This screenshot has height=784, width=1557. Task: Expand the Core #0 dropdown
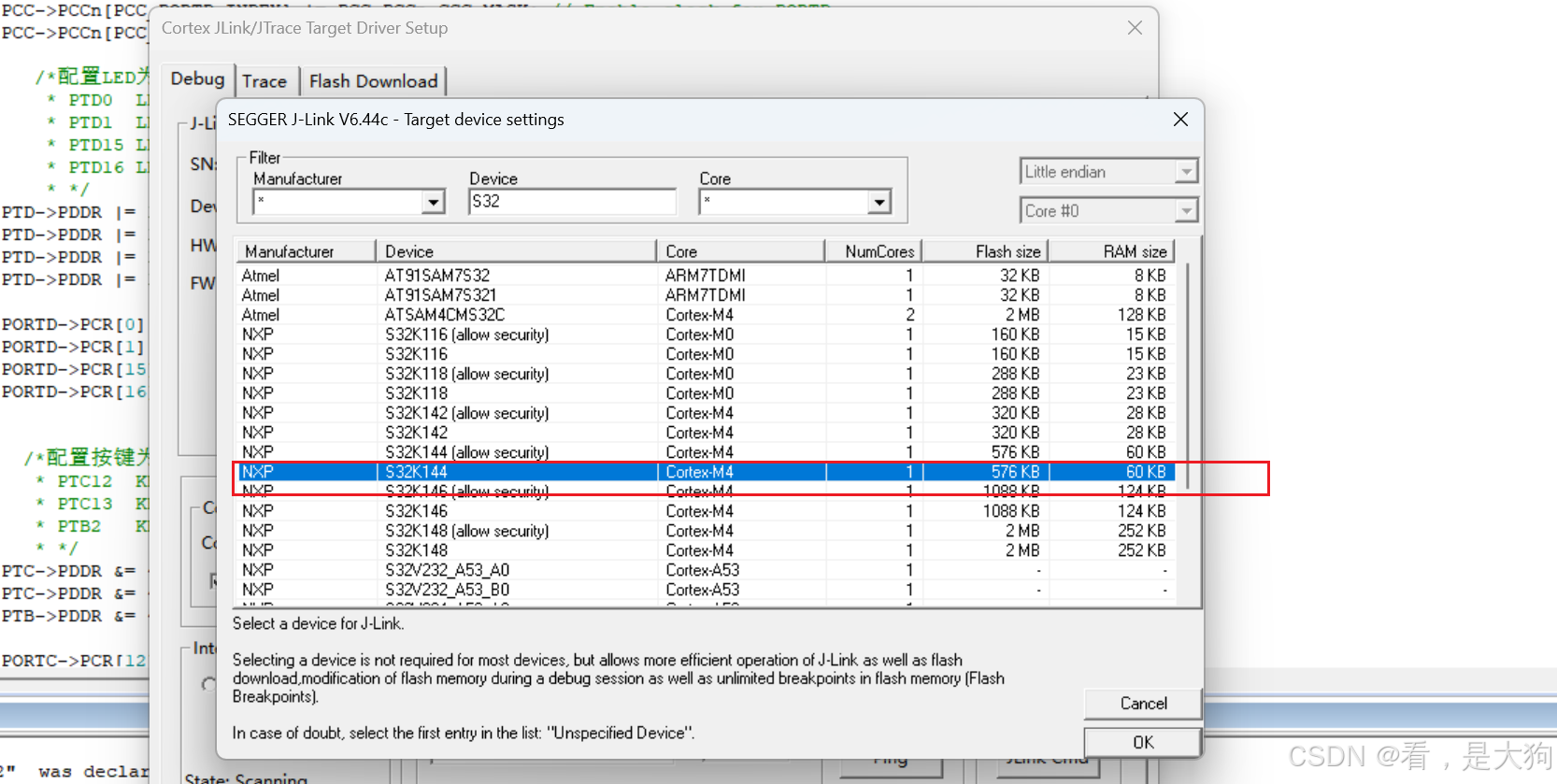coord(1186,211)
